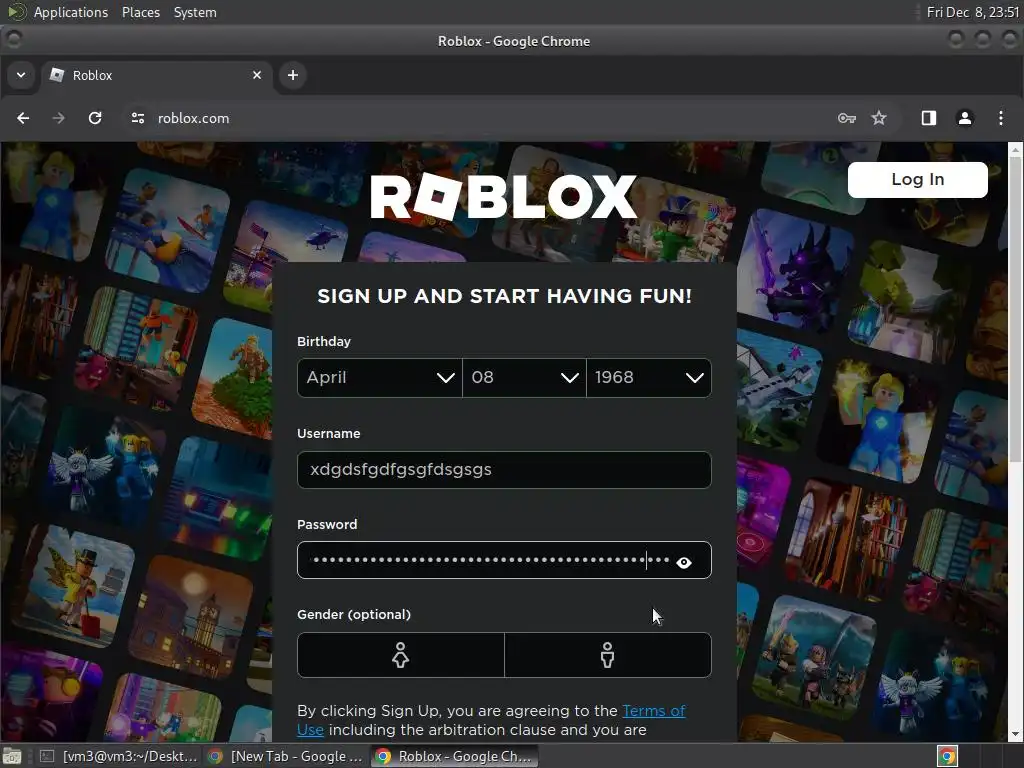Click the Applications menu logo icon
1024x768 pixels.
tap(16, 12)
